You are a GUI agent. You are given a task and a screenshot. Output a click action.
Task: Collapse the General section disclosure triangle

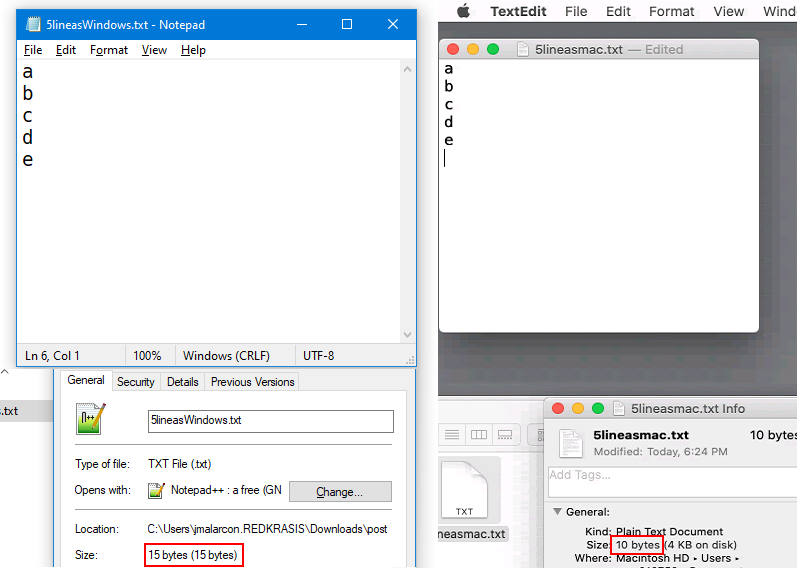557,512
